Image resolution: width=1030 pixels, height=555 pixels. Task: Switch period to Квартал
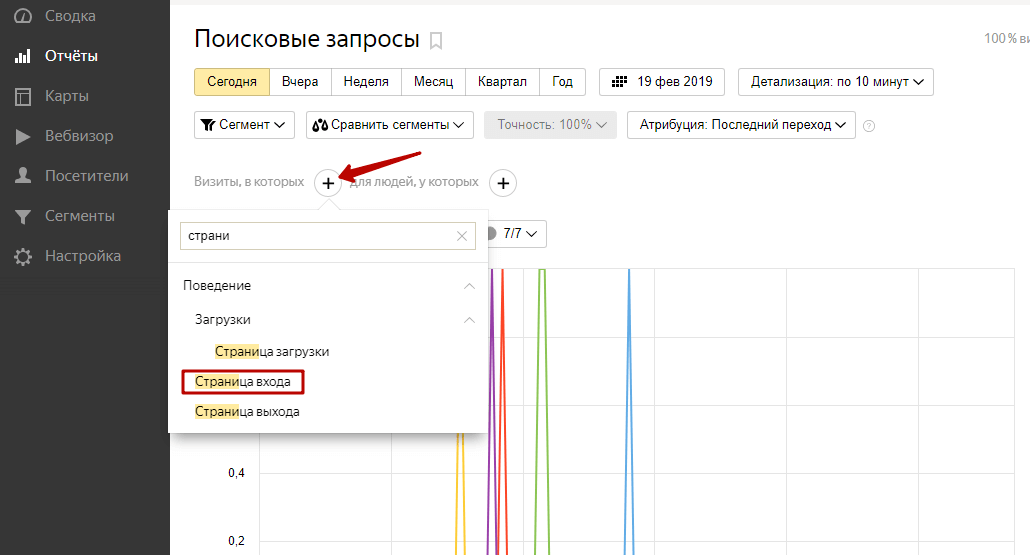pyautogui.click(x=502, y=82)
